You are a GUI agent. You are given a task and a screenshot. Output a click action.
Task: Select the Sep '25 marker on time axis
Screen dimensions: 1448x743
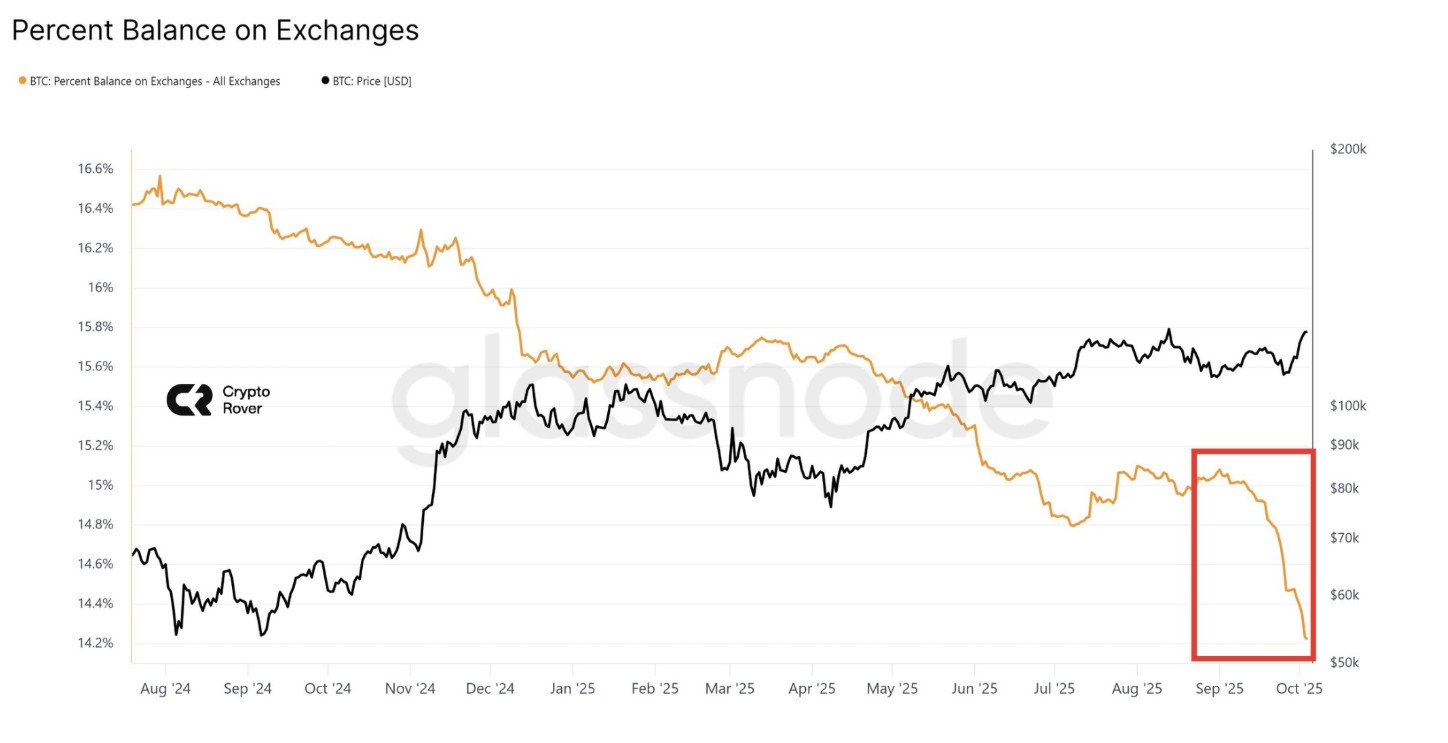pyautogui.click(x=1219, y=689)
